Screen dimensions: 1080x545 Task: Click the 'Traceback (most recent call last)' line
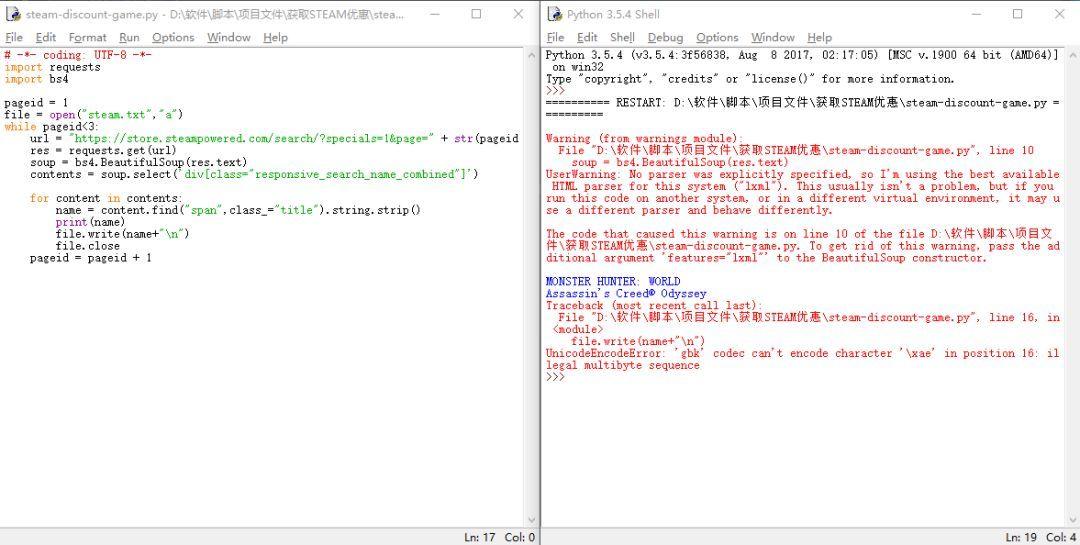(654, 305)
